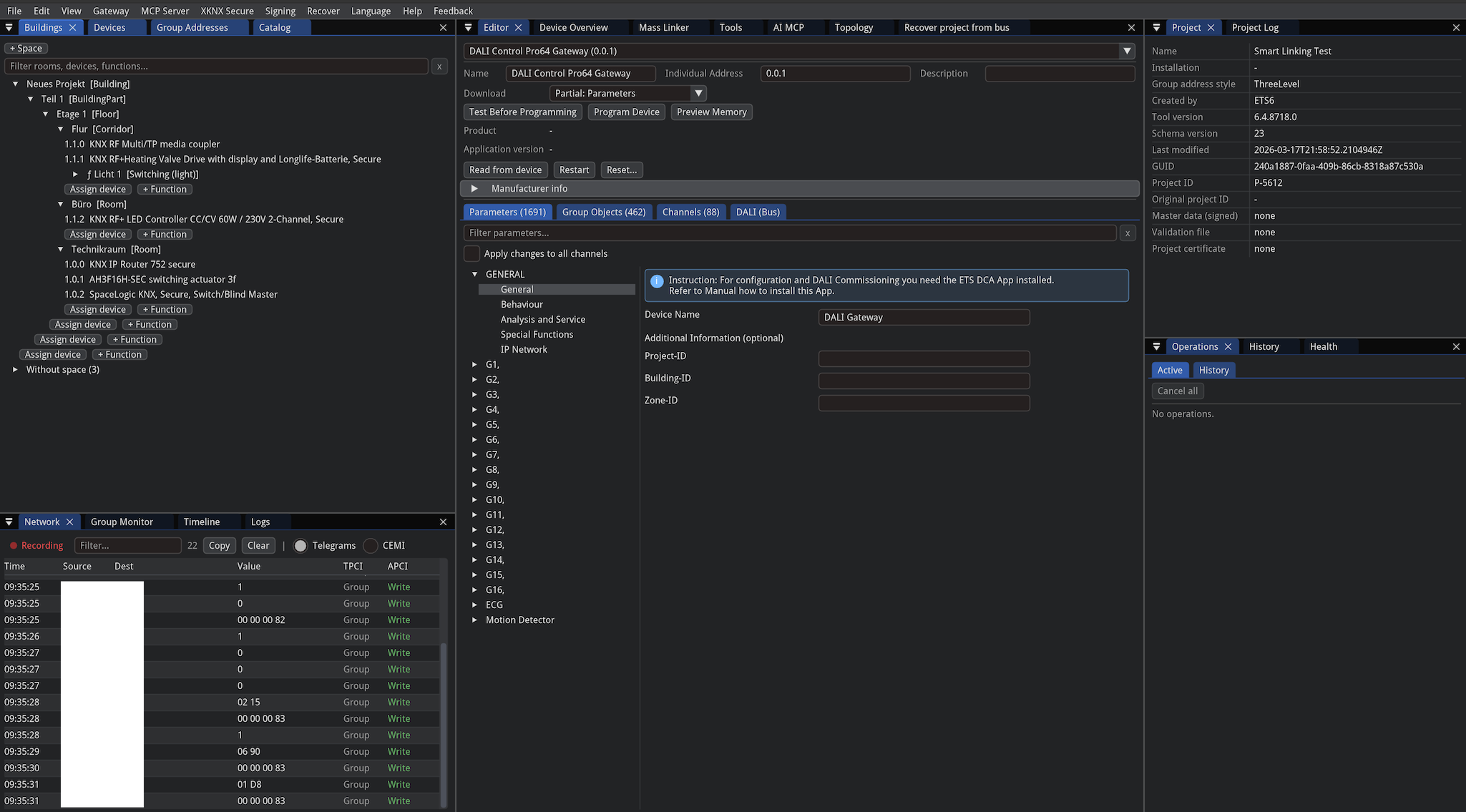Select the CEMI radio button
The height and width of the screenshot is (812, 1466).
click(x=370, y=545)
